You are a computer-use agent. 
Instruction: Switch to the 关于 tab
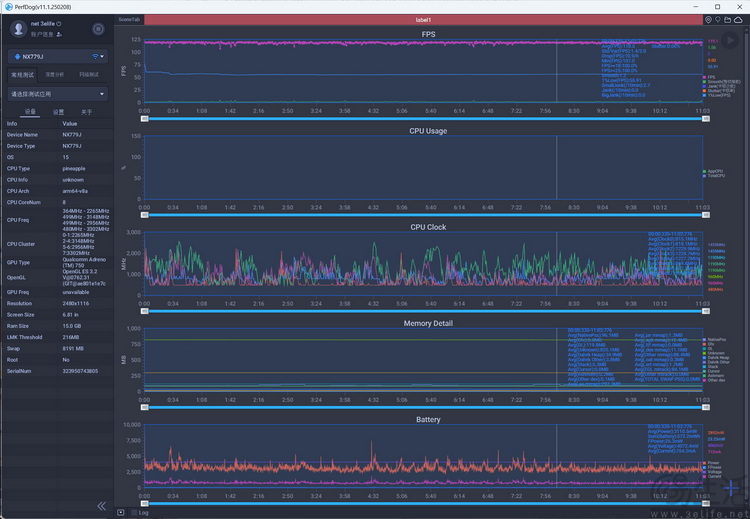coord(86,112)
